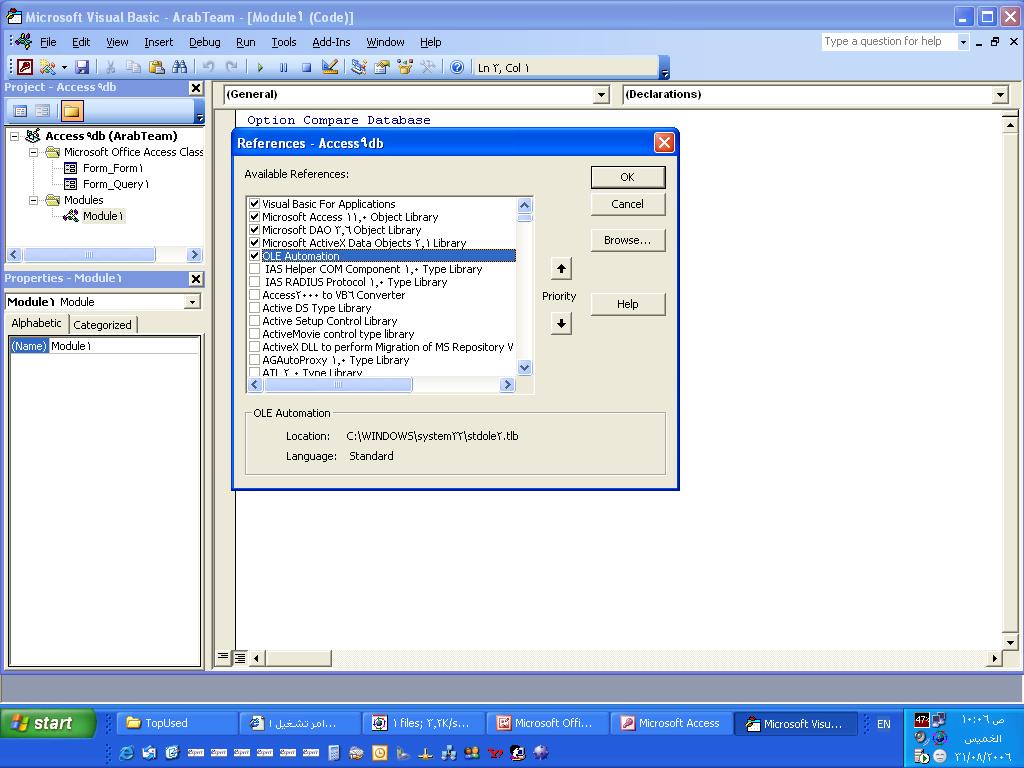Image resolution: width=1024 pixels, height=768 pixels.
Task: Click the blue Help question mark icon
Action: (457, 67)
